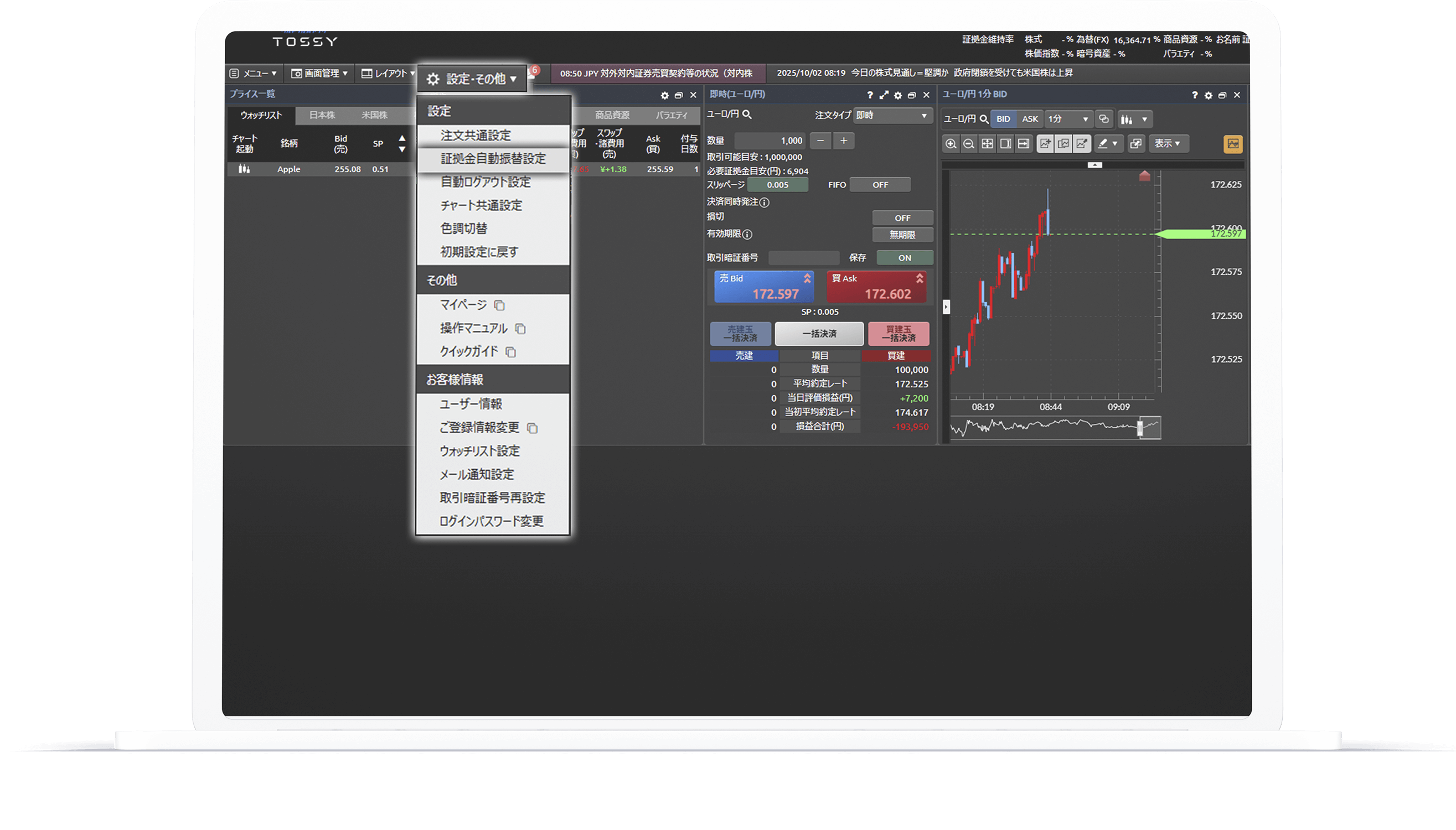Toggle the 保存 ON switch

[904, 258]
